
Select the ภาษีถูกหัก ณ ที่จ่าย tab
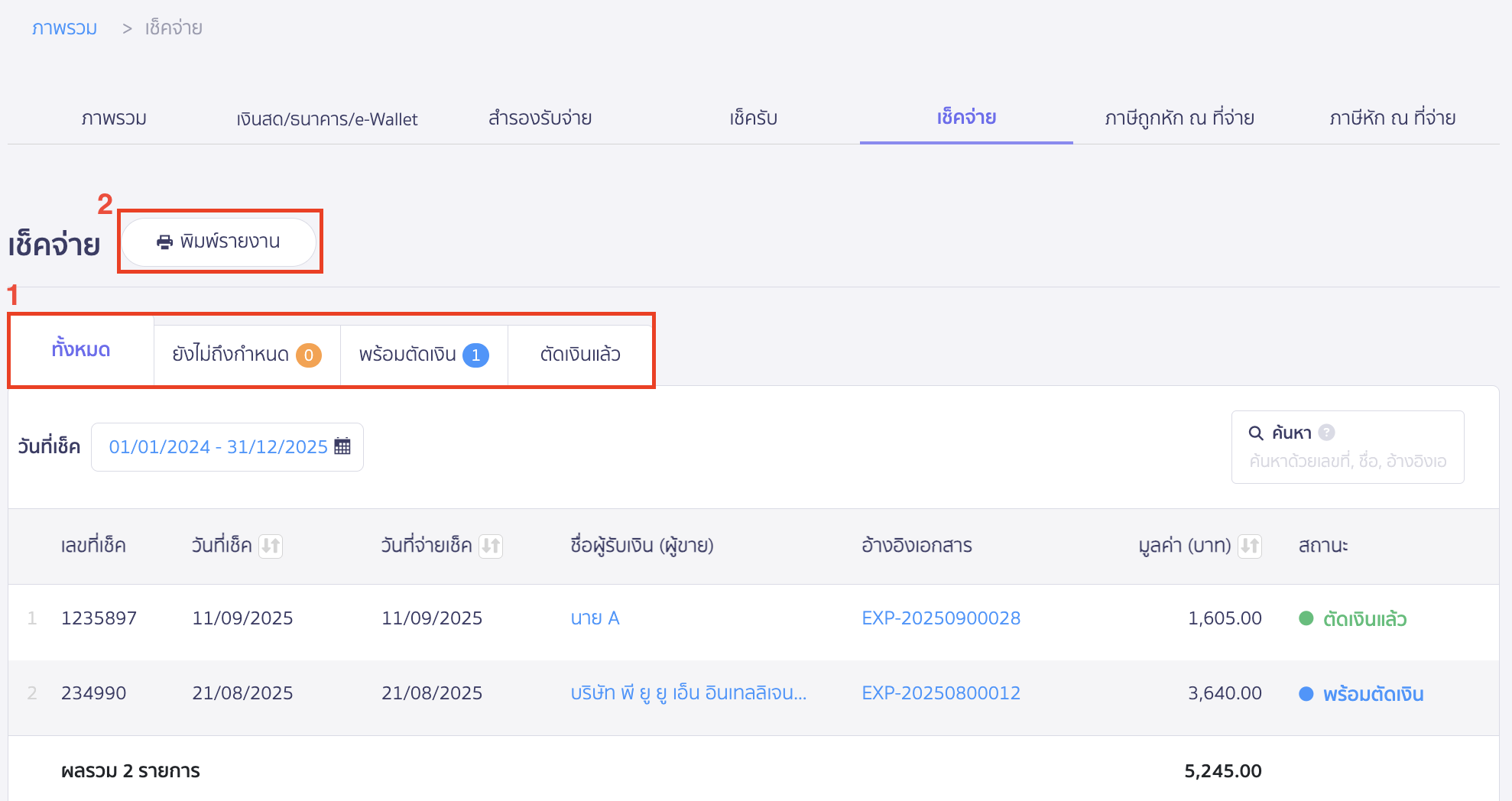[1179, 118]
